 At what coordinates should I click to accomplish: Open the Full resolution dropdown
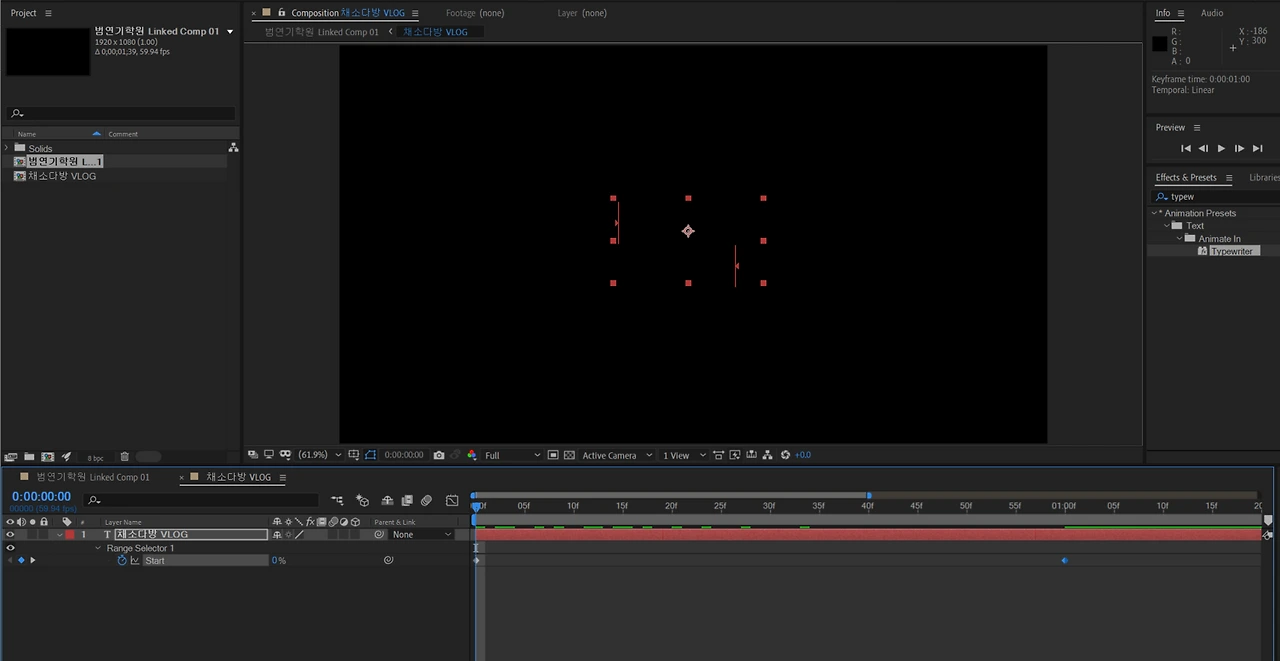pos(512,455)
